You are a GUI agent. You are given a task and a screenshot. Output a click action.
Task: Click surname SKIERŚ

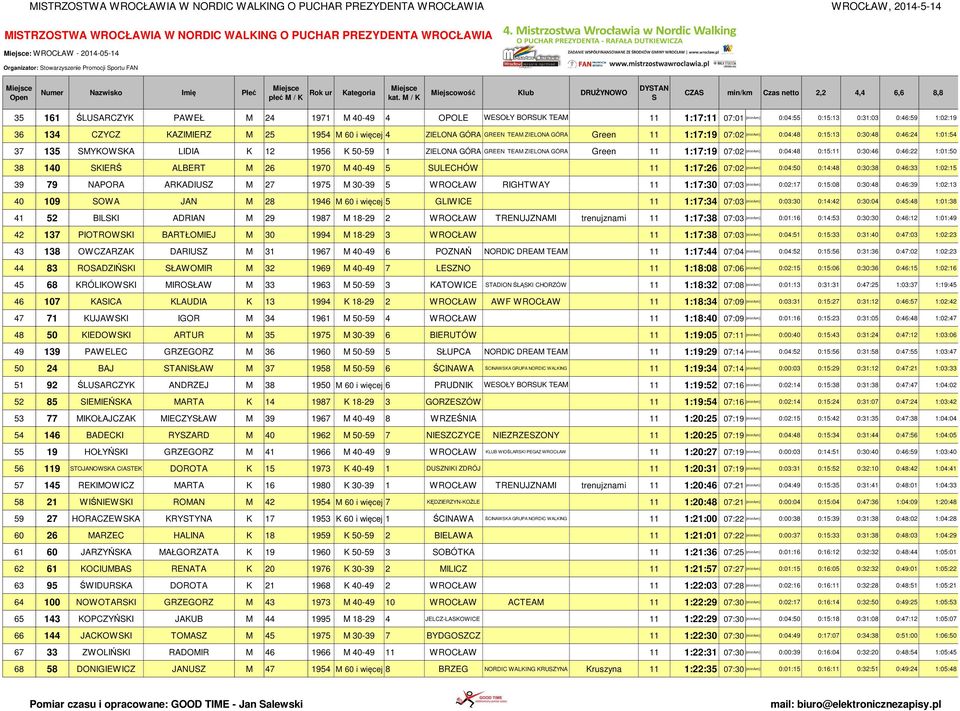106,168
